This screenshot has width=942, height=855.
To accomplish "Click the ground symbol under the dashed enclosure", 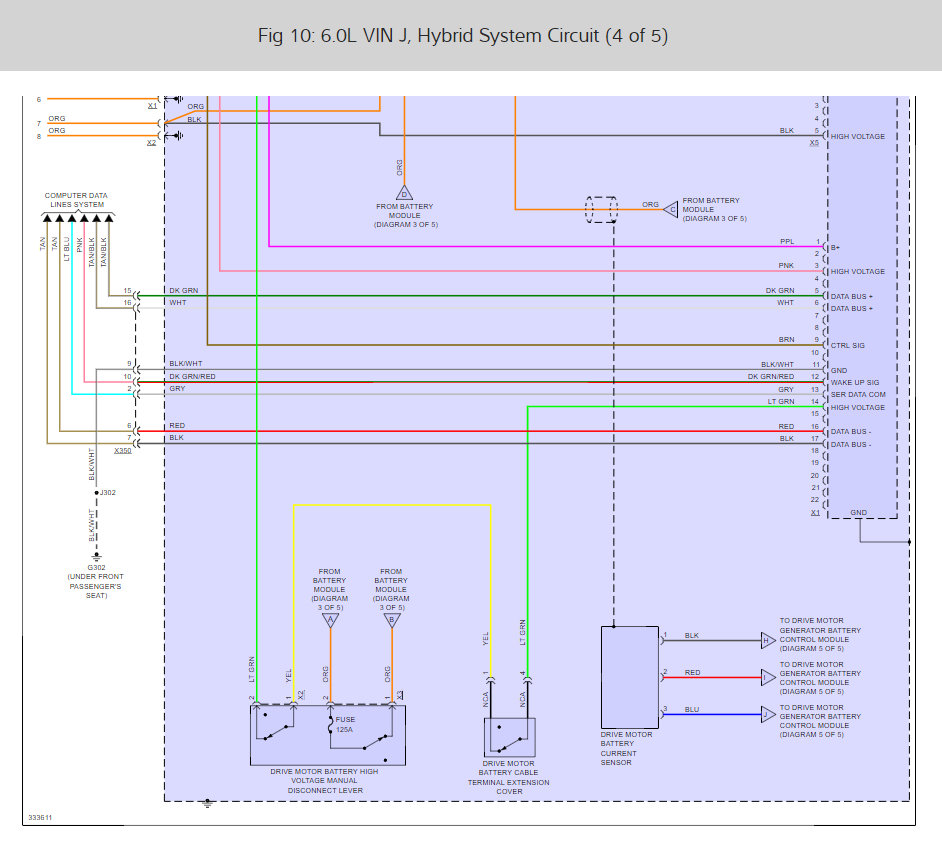I will (207, 804).
